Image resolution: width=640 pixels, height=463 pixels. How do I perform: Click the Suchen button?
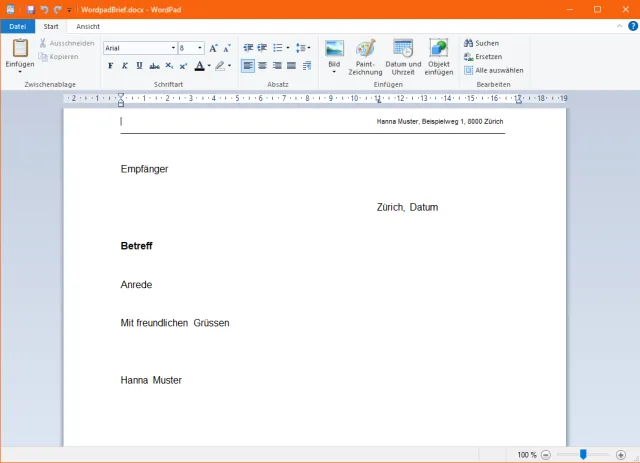[x=481, y=44]
